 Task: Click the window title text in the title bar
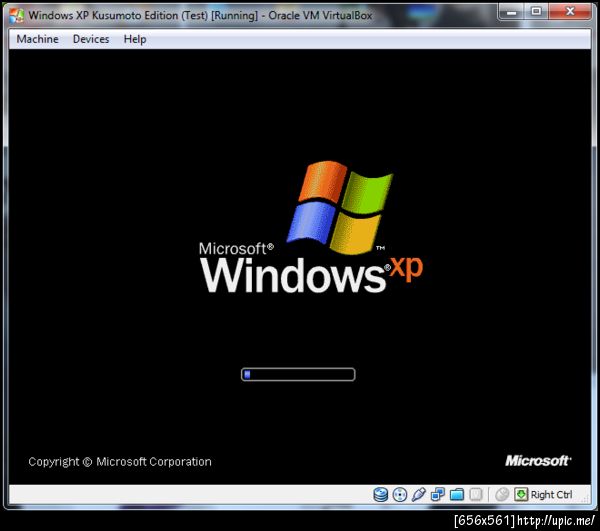pos(200,15)
